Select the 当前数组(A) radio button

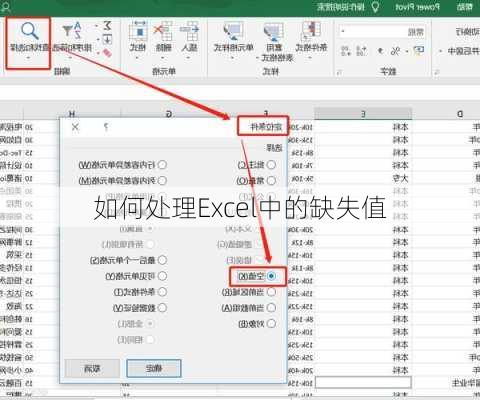pyautogui.click(x=271, y=308)
